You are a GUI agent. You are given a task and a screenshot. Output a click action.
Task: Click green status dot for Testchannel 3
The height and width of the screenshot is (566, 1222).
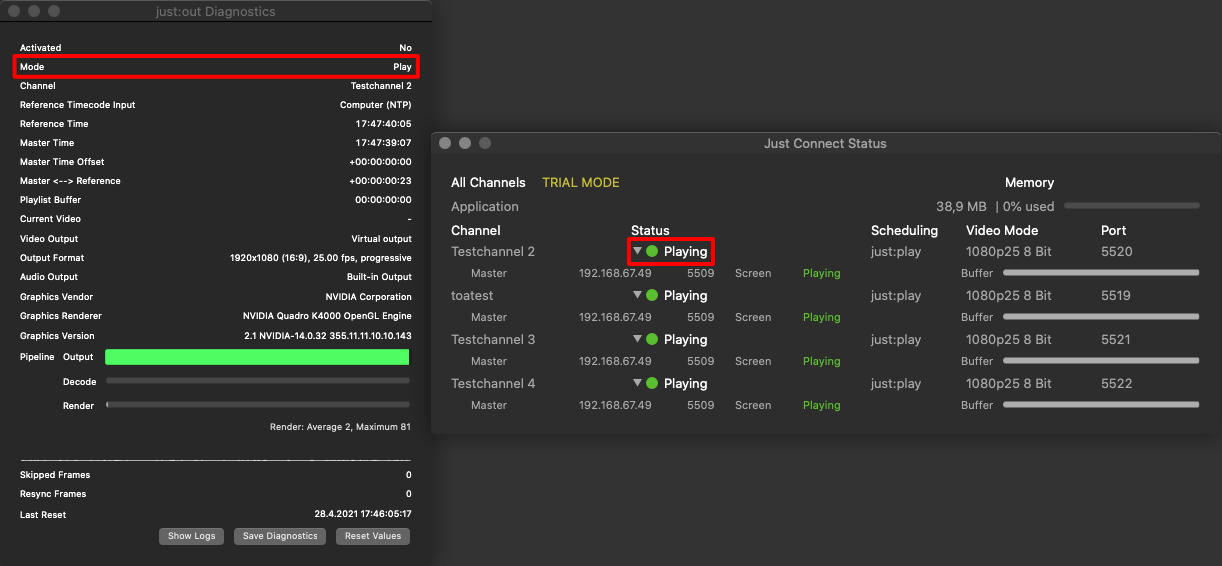tap(652, 339)
